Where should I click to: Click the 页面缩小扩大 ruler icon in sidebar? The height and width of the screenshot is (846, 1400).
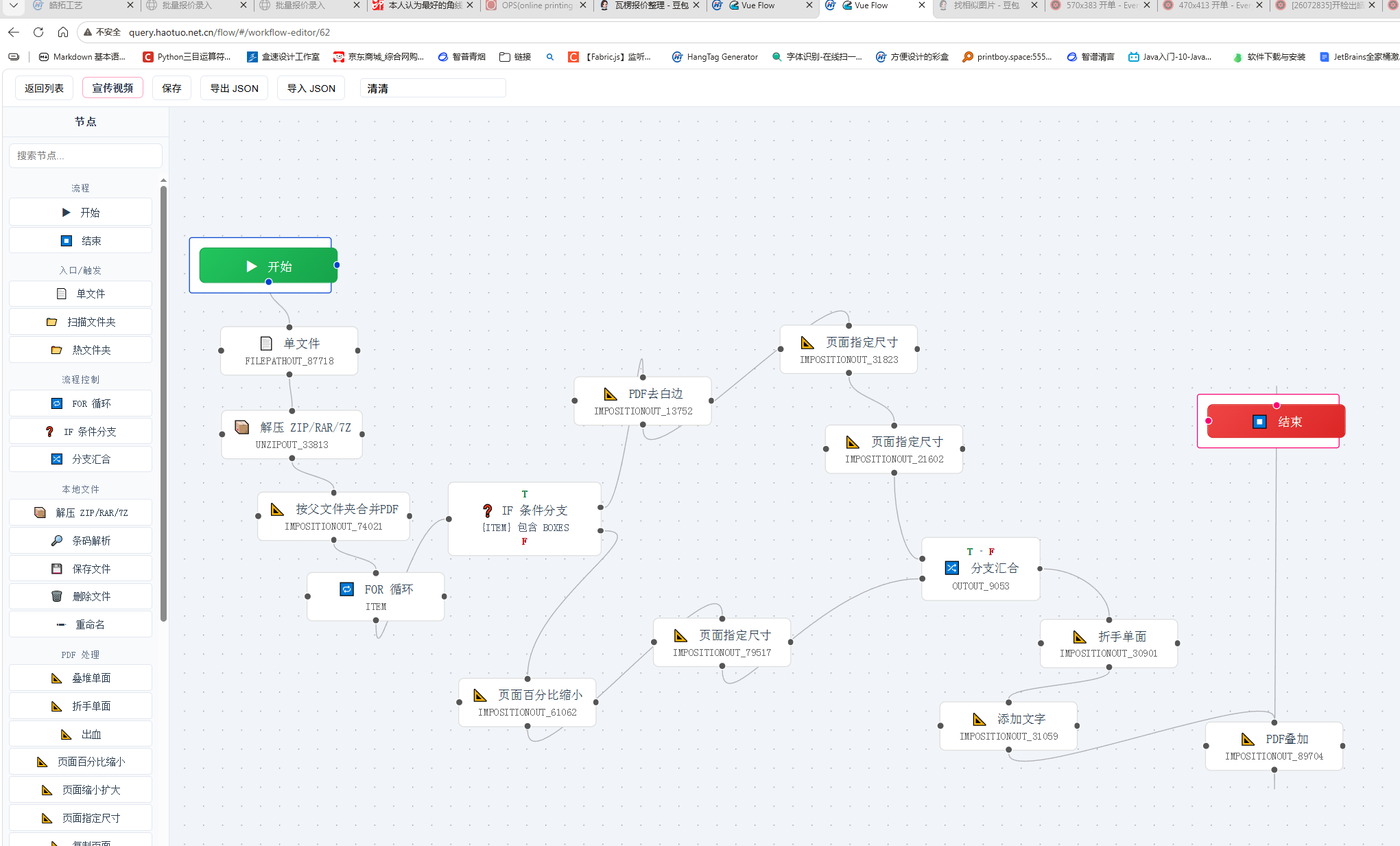(x=47, y=790)
